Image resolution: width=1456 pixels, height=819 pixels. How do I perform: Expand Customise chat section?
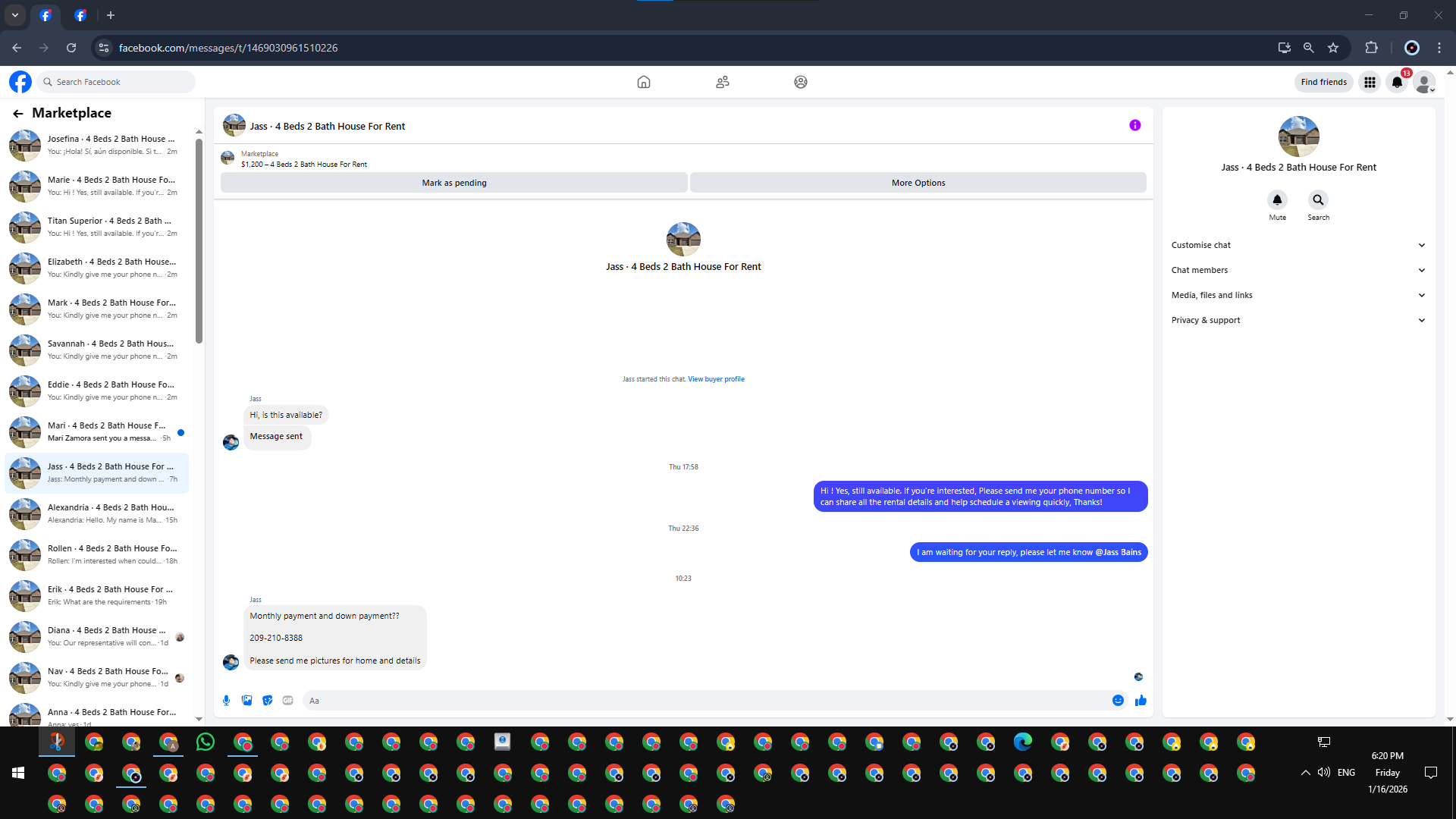click(x=1298, y=245)
